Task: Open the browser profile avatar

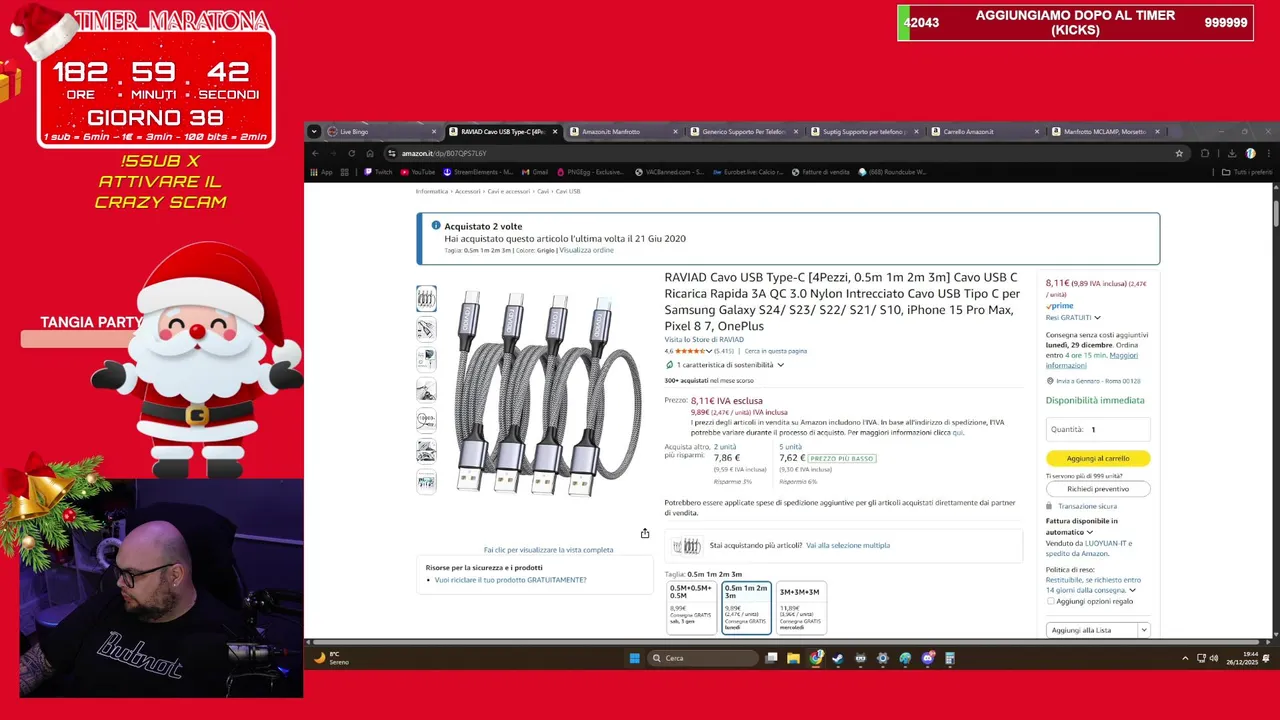Action: [x=1250, y=153]
